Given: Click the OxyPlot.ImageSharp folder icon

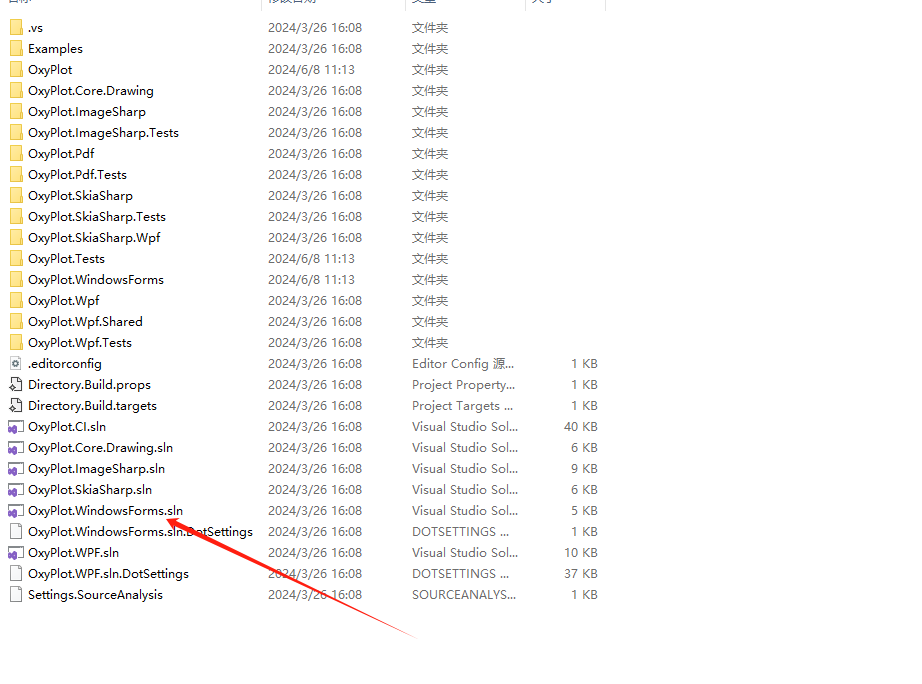Looking at the screenshot, I should [16, 112].
